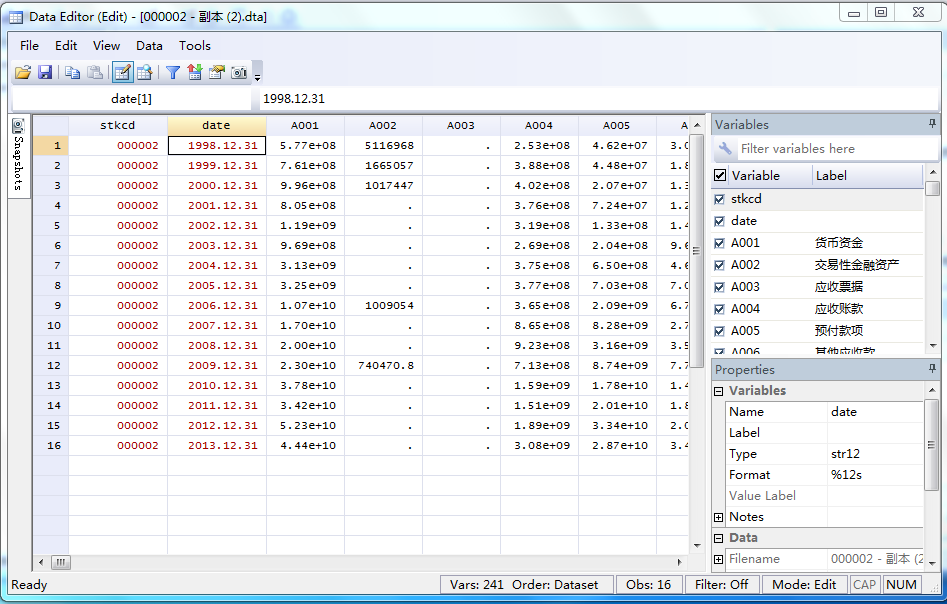
Task: Click the Save disk icon
Action: (45, 72)
